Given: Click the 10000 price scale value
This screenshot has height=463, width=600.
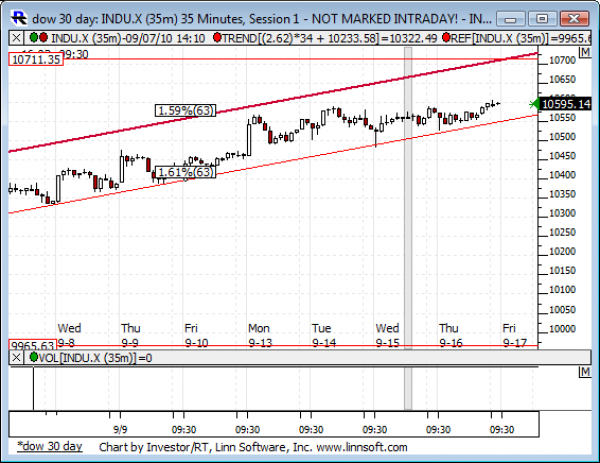Looking at the screenshot, I should [x=562, y=329].
